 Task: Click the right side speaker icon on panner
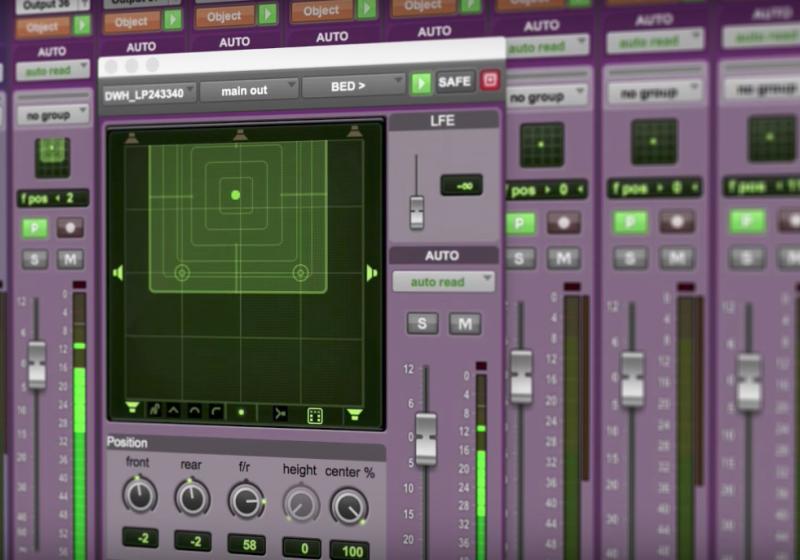[372, 273]
